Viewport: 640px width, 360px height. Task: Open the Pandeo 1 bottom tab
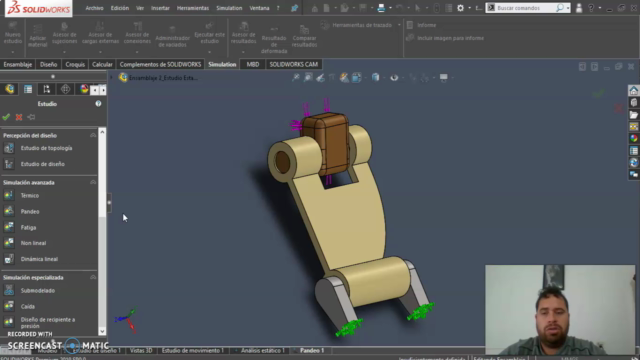[x=312, y=351]
